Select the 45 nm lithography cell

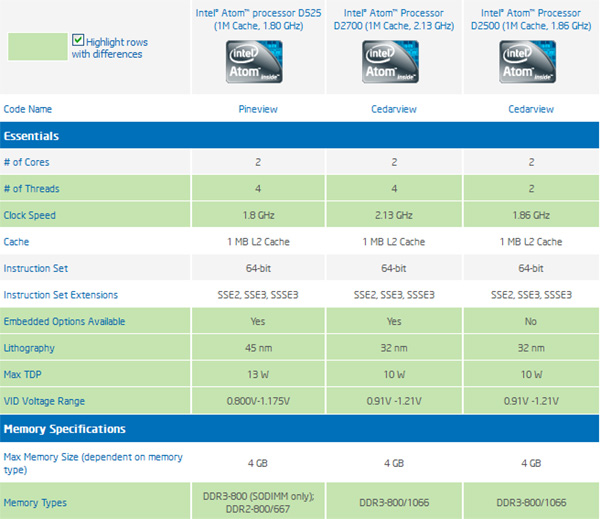pos(258,348)
